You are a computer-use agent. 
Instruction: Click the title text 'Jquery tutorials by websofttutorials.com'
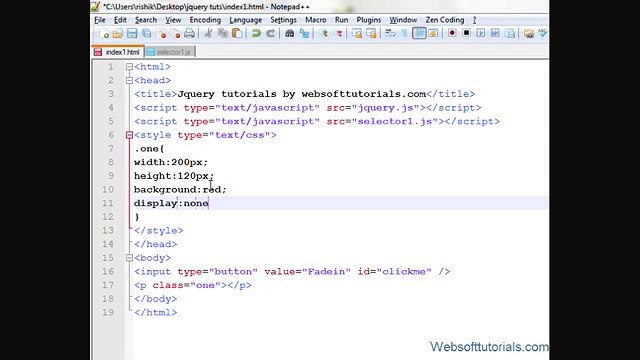click(302, 94)
